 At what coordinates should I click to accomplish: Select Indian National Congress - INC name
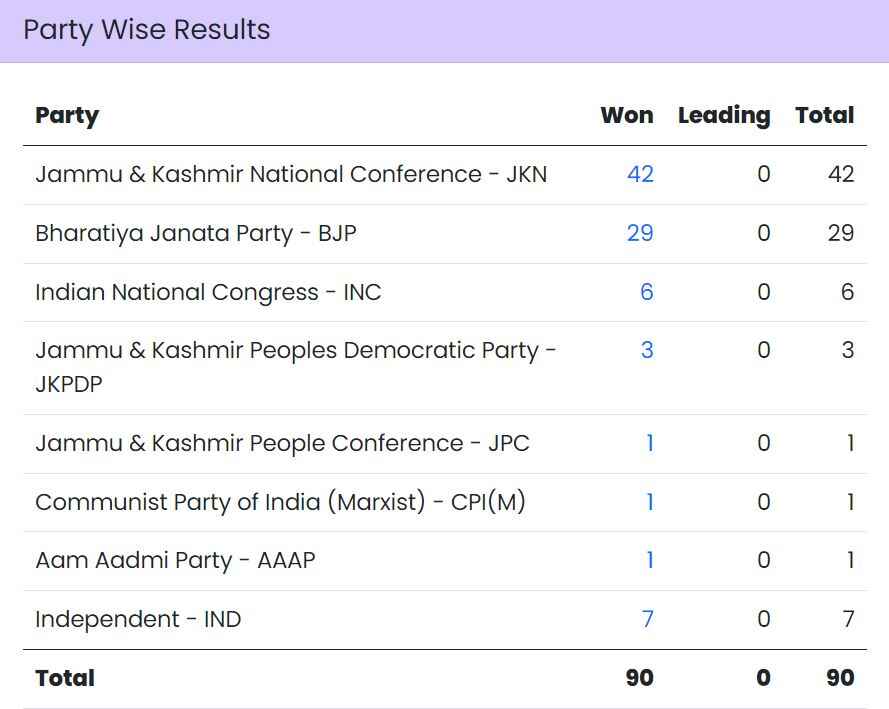pyautogui.click(x=208, y=292)
